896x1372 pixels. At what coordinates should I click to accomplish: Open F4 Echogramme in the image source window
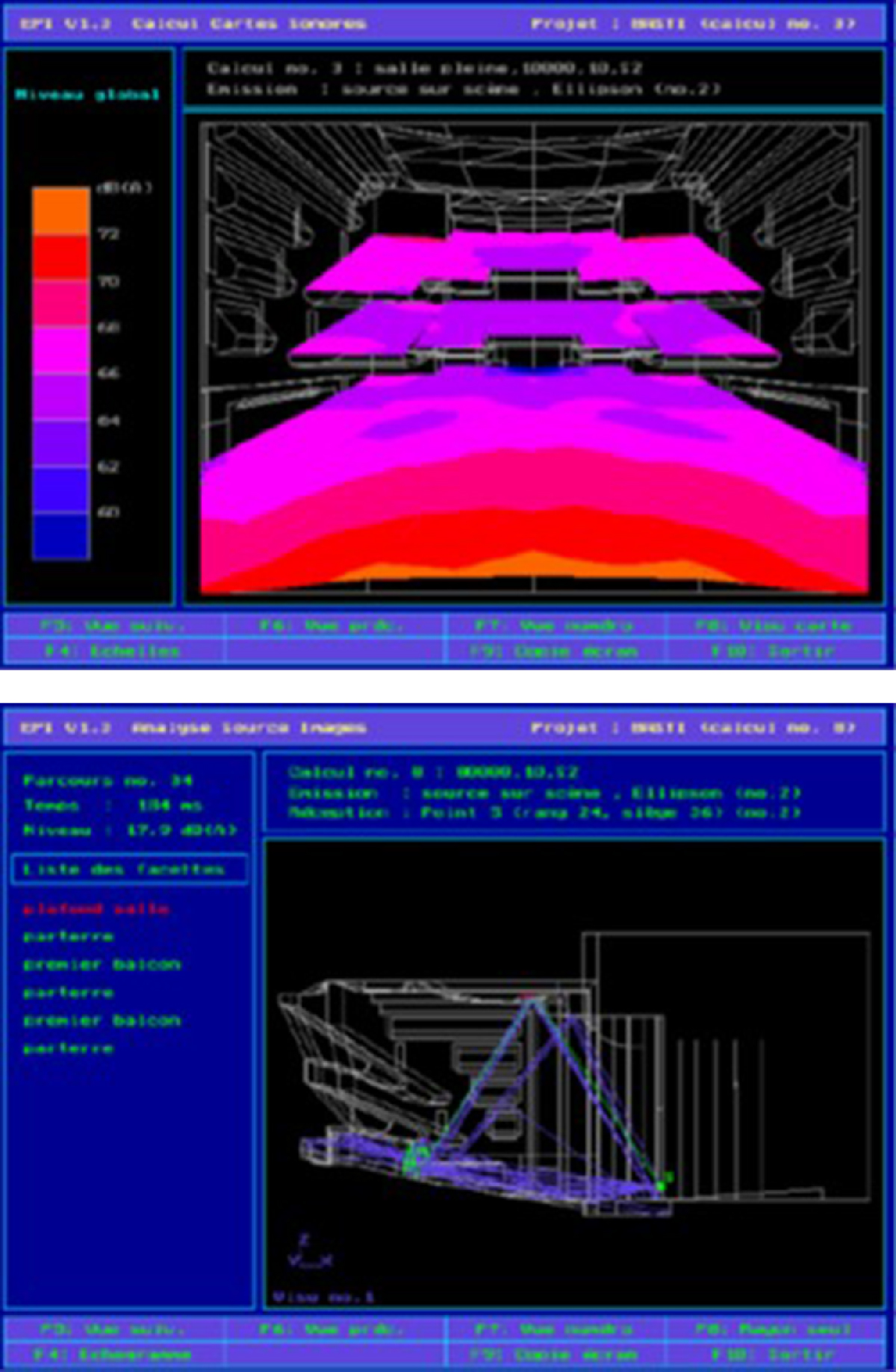click(112, 1354)
